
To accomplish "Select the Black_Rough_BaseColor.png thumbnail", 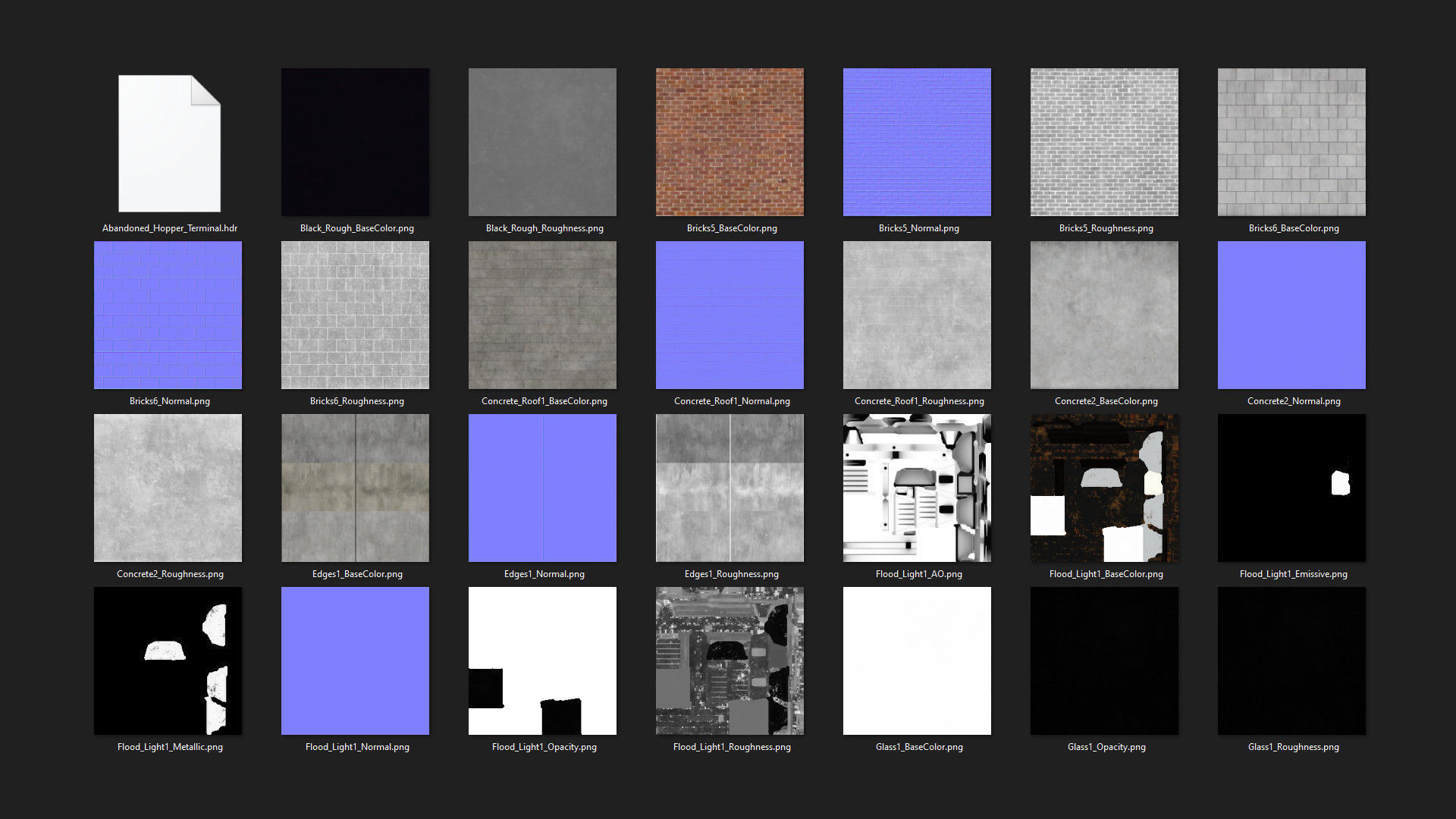I will click(x=355, y=142).
